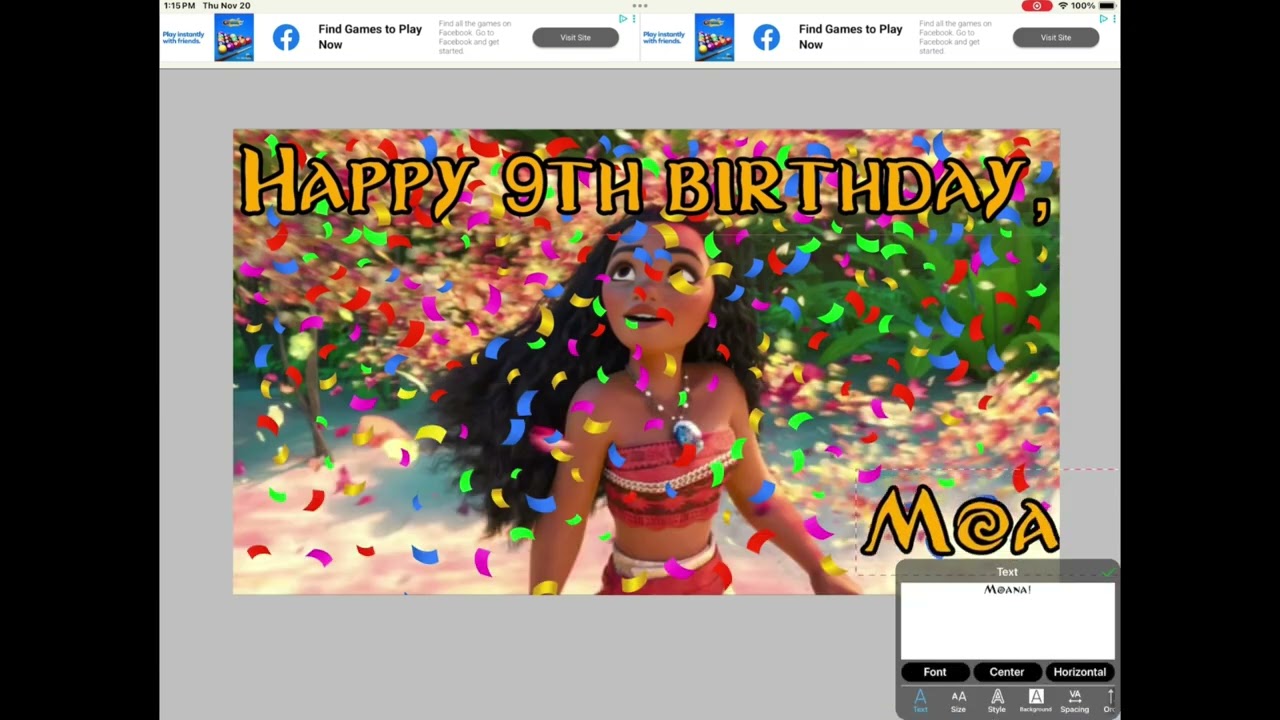The image size is (1280, 720).
Task: Click the Font button
Action: click(935, 672)
